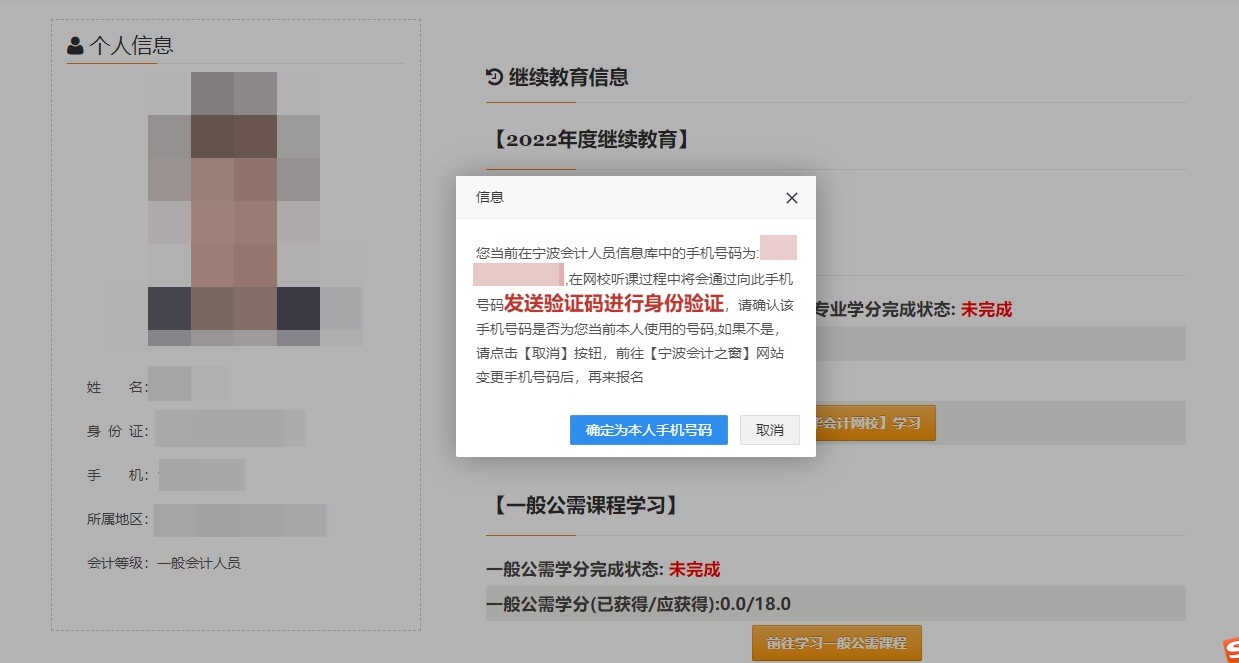Click the 姓名 label
1239x663 pixels.
pyautogui.click(x=118, y=387)
